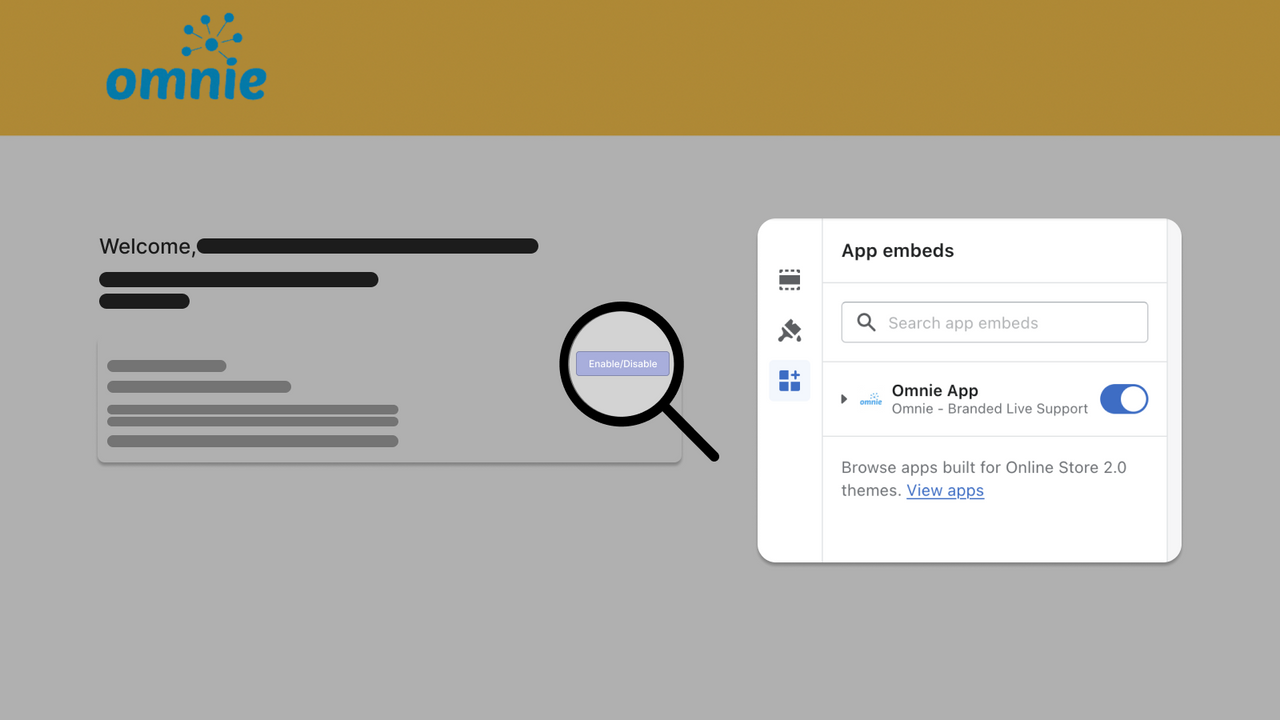Click the Enable/Disable button
Viewport: 1280px width, 720px height.
point(622,364)
